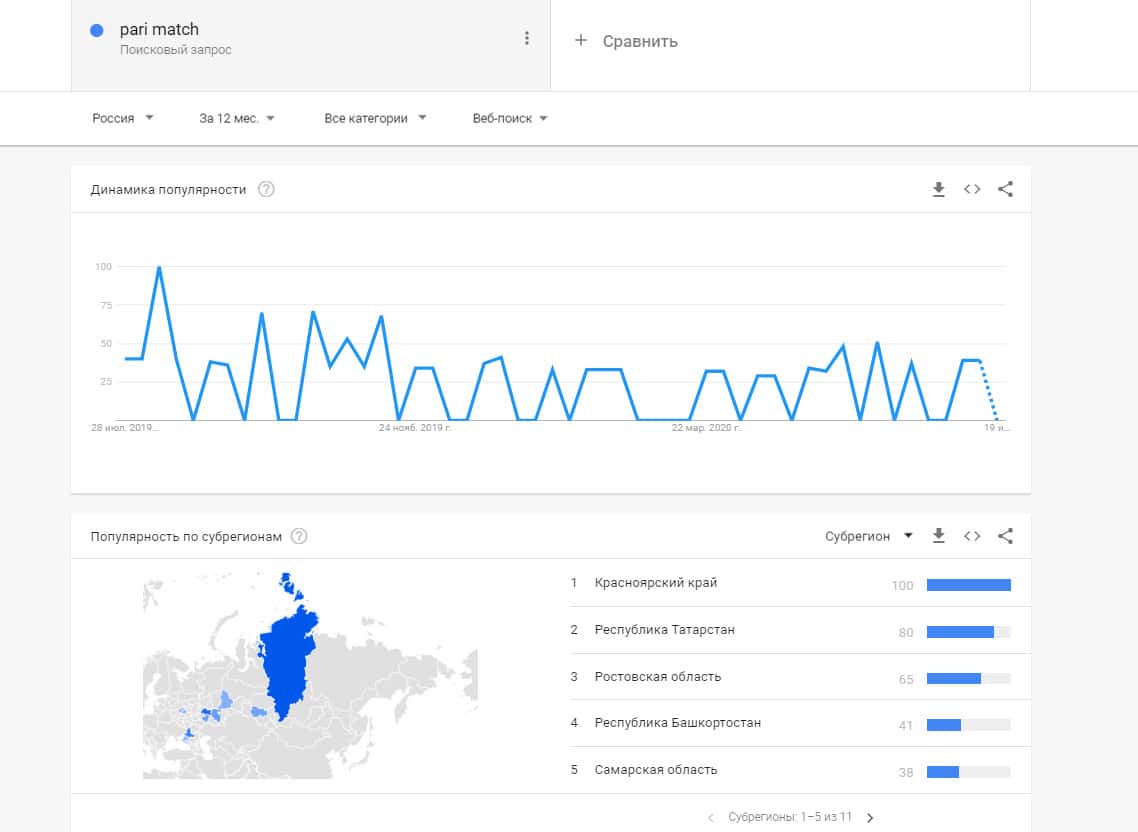Open the pari match term options menu
1138x832 pixels.
pyautogui.click(x=526, y=38)
